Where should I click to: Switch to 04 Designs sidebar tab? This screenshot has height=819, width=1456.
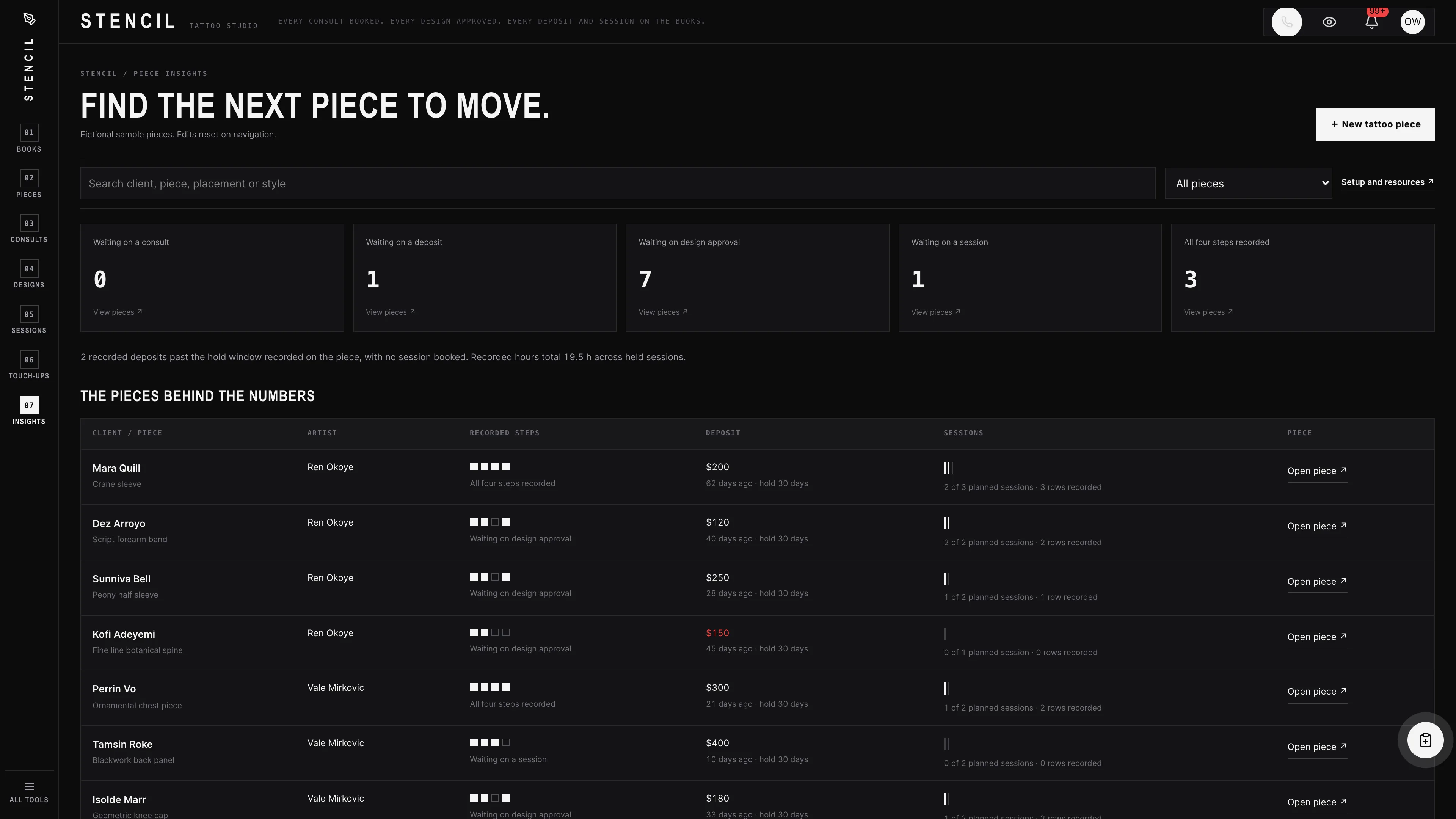(x=29, y=275)
